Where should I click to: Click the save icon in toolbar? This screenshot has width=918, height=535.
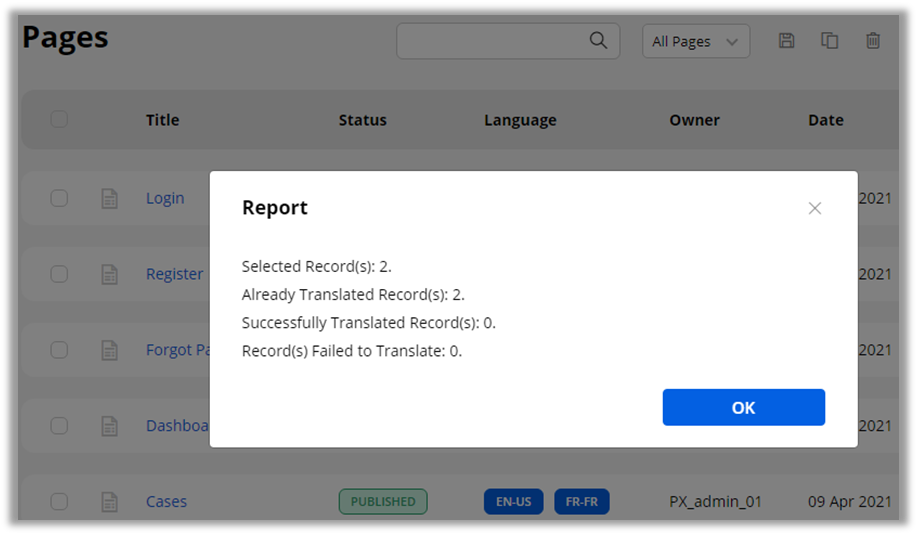tap(786, 41)
